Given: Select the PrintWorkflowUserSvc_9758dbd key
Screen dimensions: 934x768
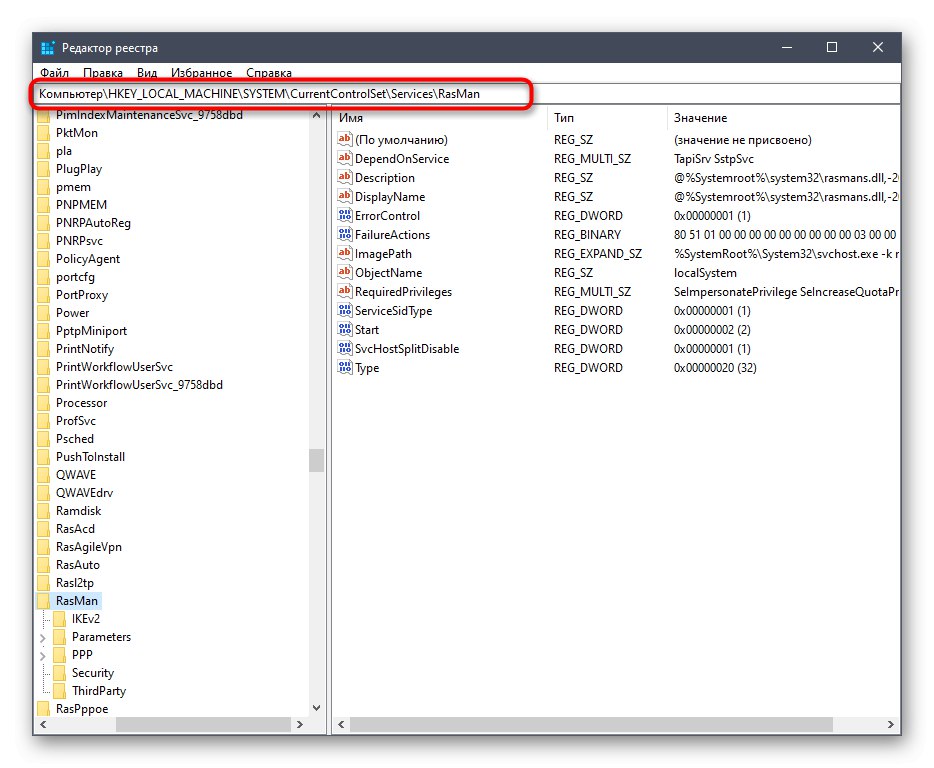Looking at the screenshot, I should point(139,385).
